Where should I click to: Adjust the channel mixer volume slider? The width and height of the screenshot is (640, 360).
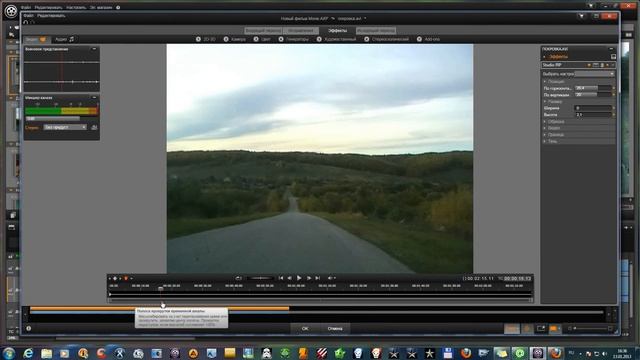point(53,118)
